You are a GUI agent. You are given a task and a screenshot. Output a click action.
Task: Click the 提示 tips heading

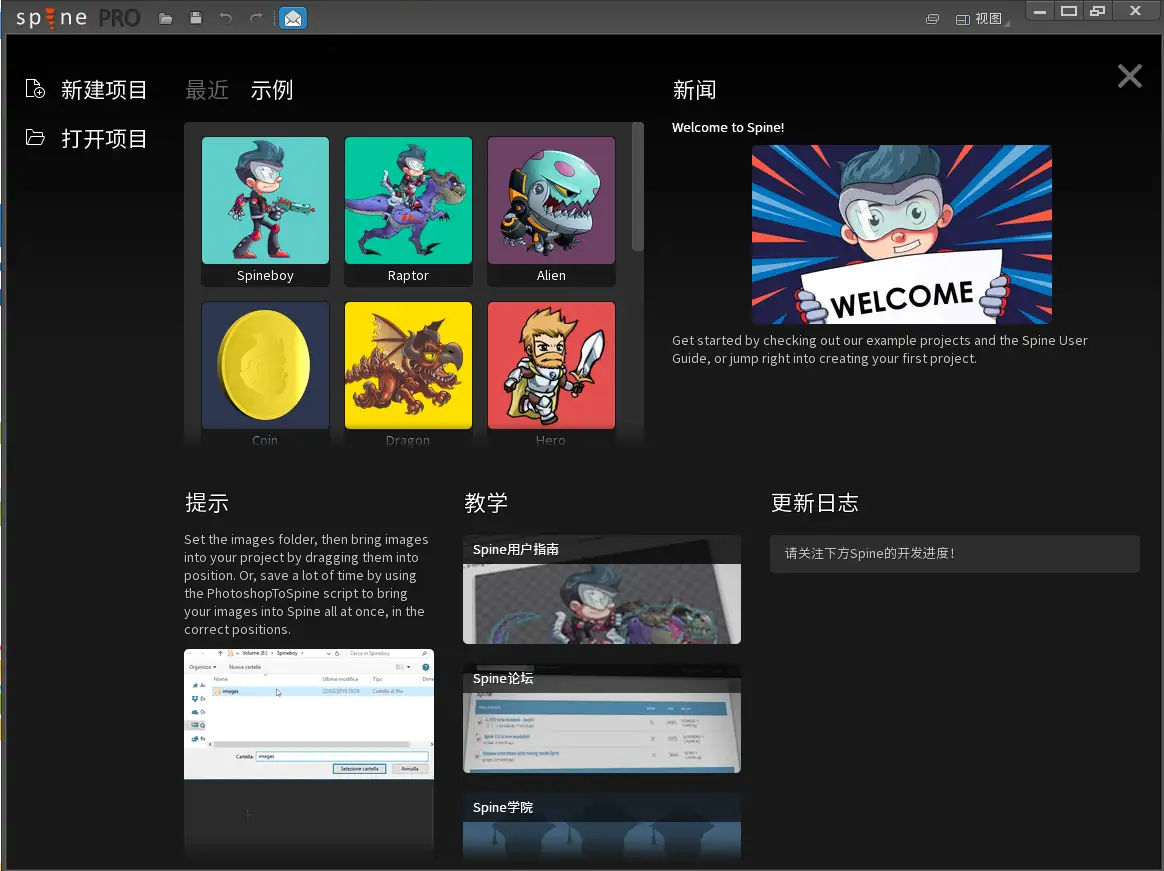click(206, 503)
